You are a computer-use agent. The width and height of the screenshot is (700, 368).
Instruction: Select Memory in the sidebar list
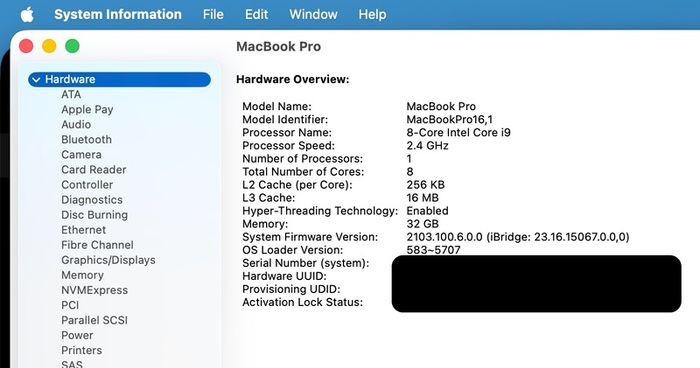[x=82, y=275]
